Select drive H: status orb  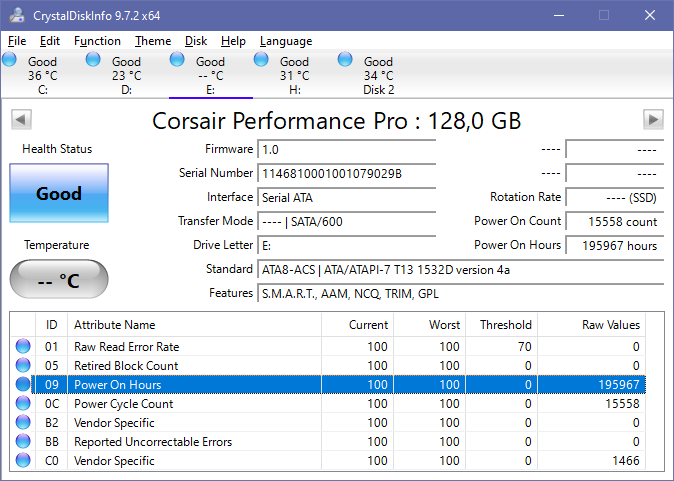[262, 61]
